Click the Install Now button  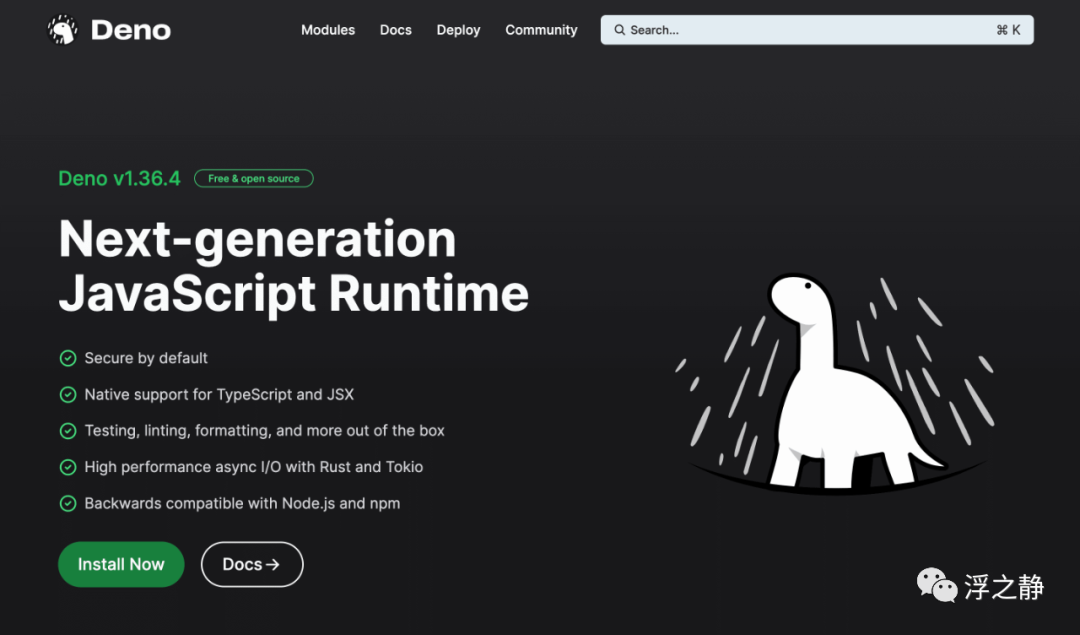point(121,564)
